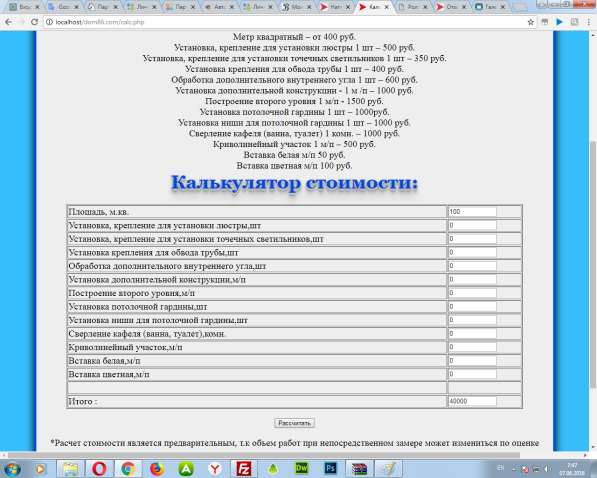Click the обвода трубы quantity field

pyautogui.click(x=472, y=253)
